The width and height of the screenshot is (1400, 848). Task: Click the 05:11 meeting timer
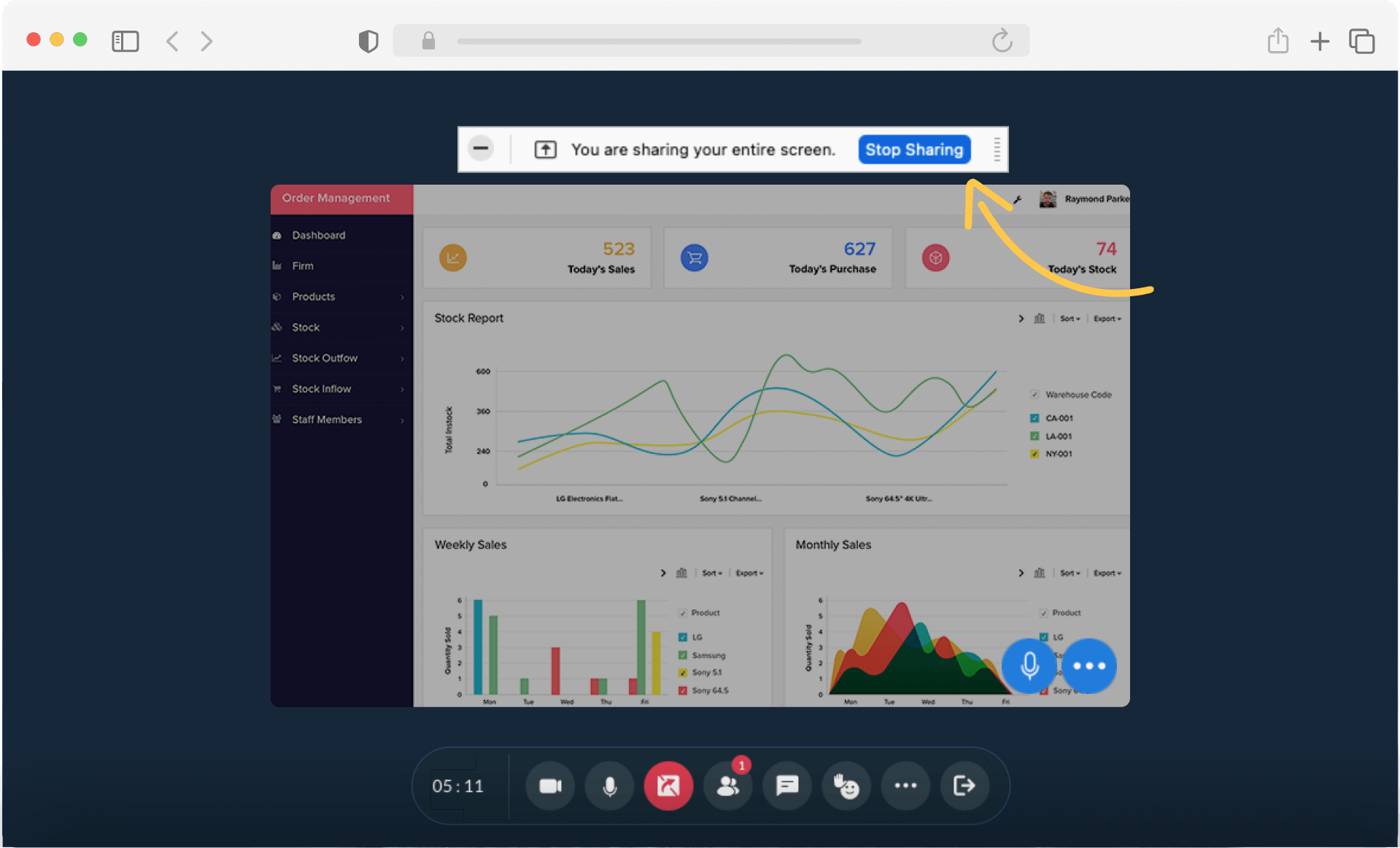[x=458, y=786]
